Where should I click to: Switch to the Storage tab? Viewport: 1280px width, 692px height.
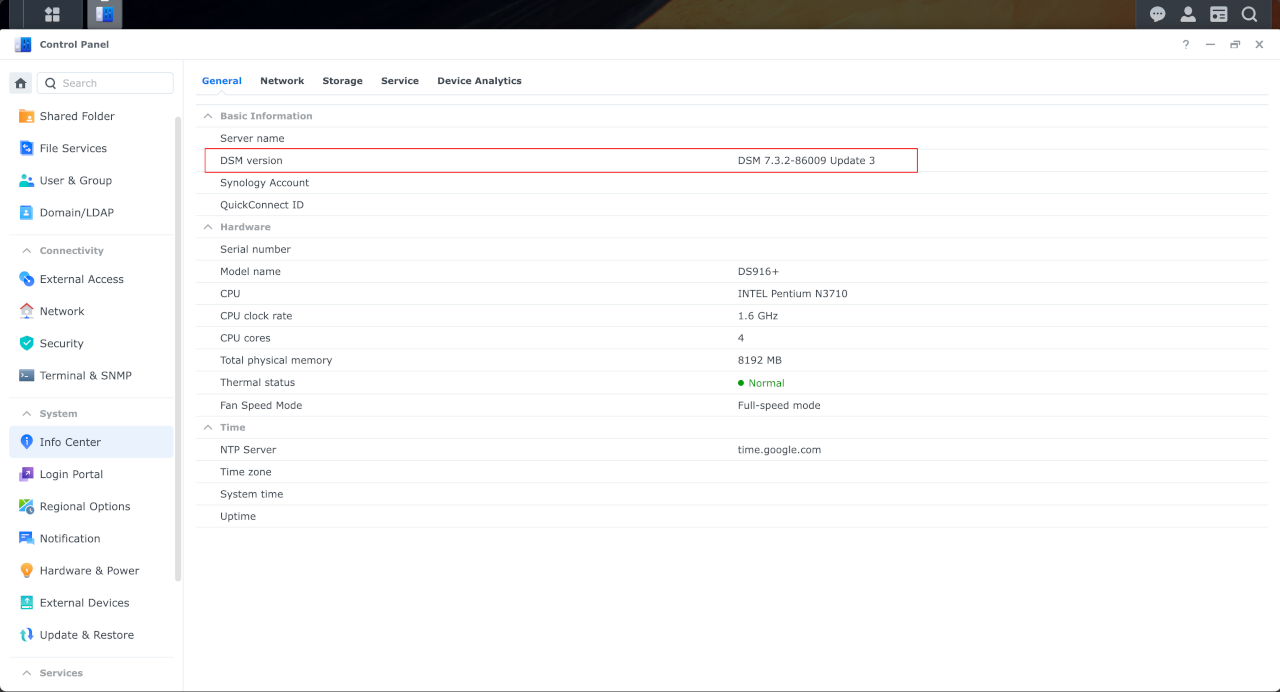pyautogui.click(x=342, y=81)
